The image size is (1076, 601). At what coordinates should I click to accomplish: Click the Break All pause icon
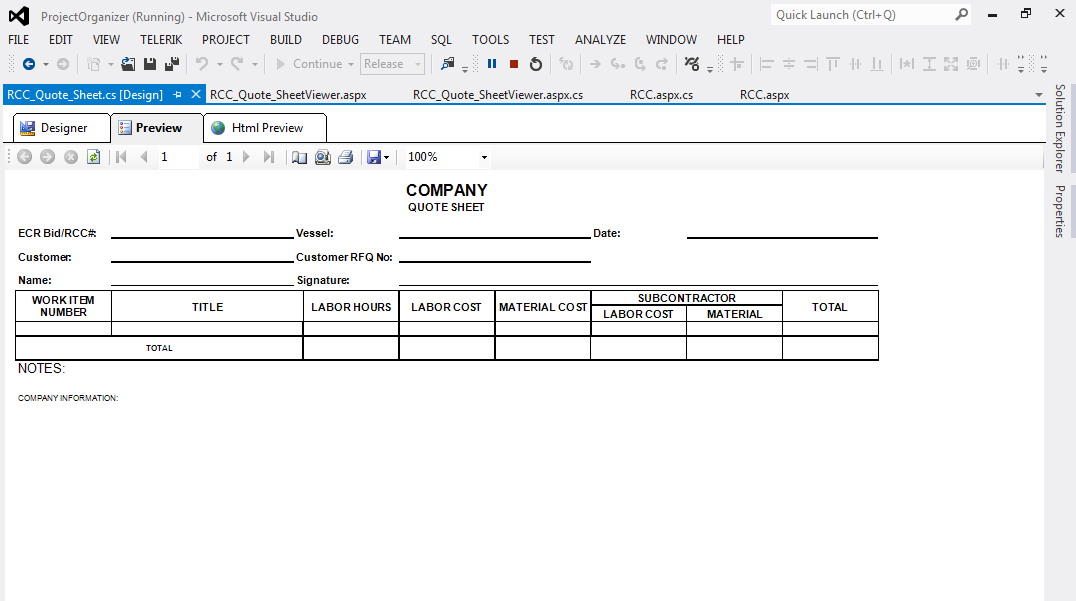(x=492, y=64)
